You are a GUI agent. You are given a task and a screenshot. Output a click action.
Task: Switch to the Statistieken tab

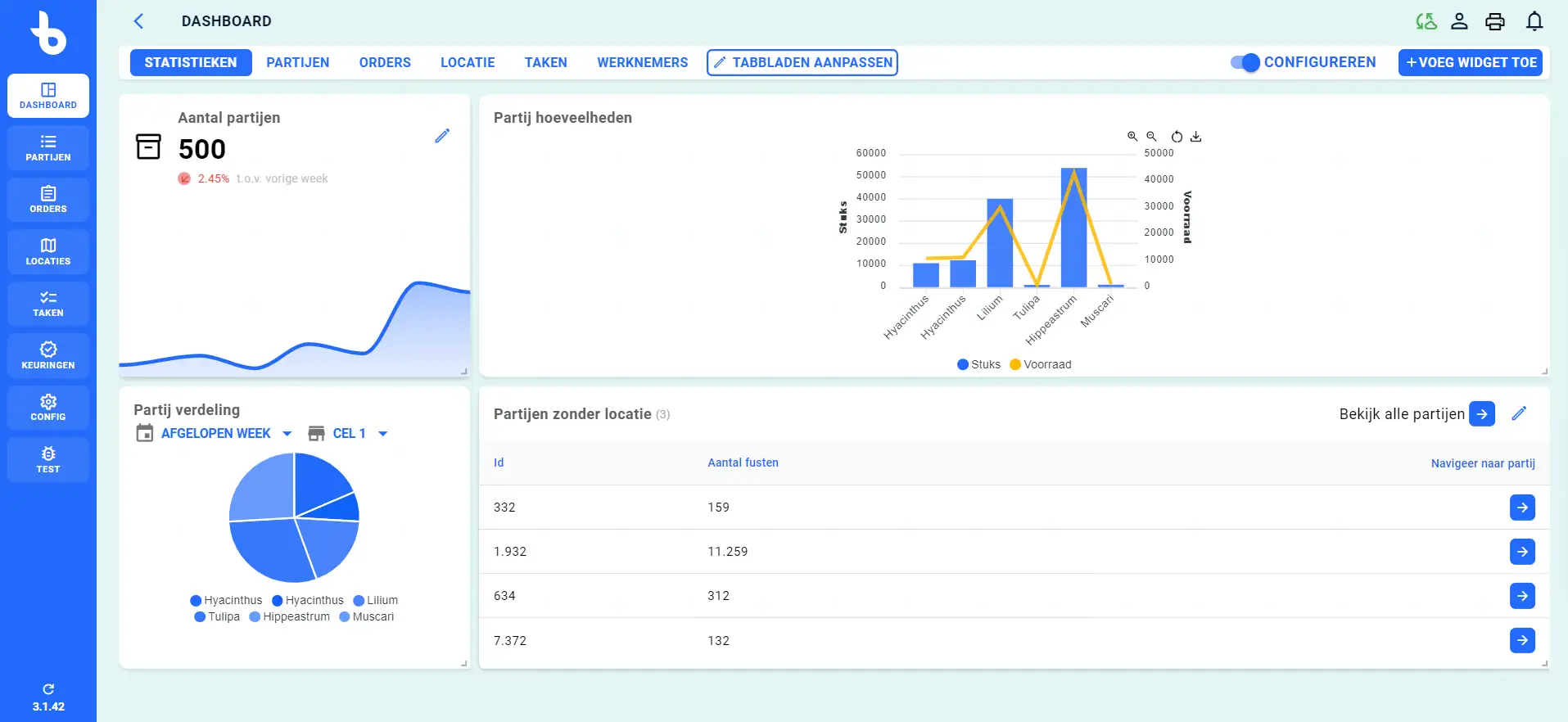[191, 62]
